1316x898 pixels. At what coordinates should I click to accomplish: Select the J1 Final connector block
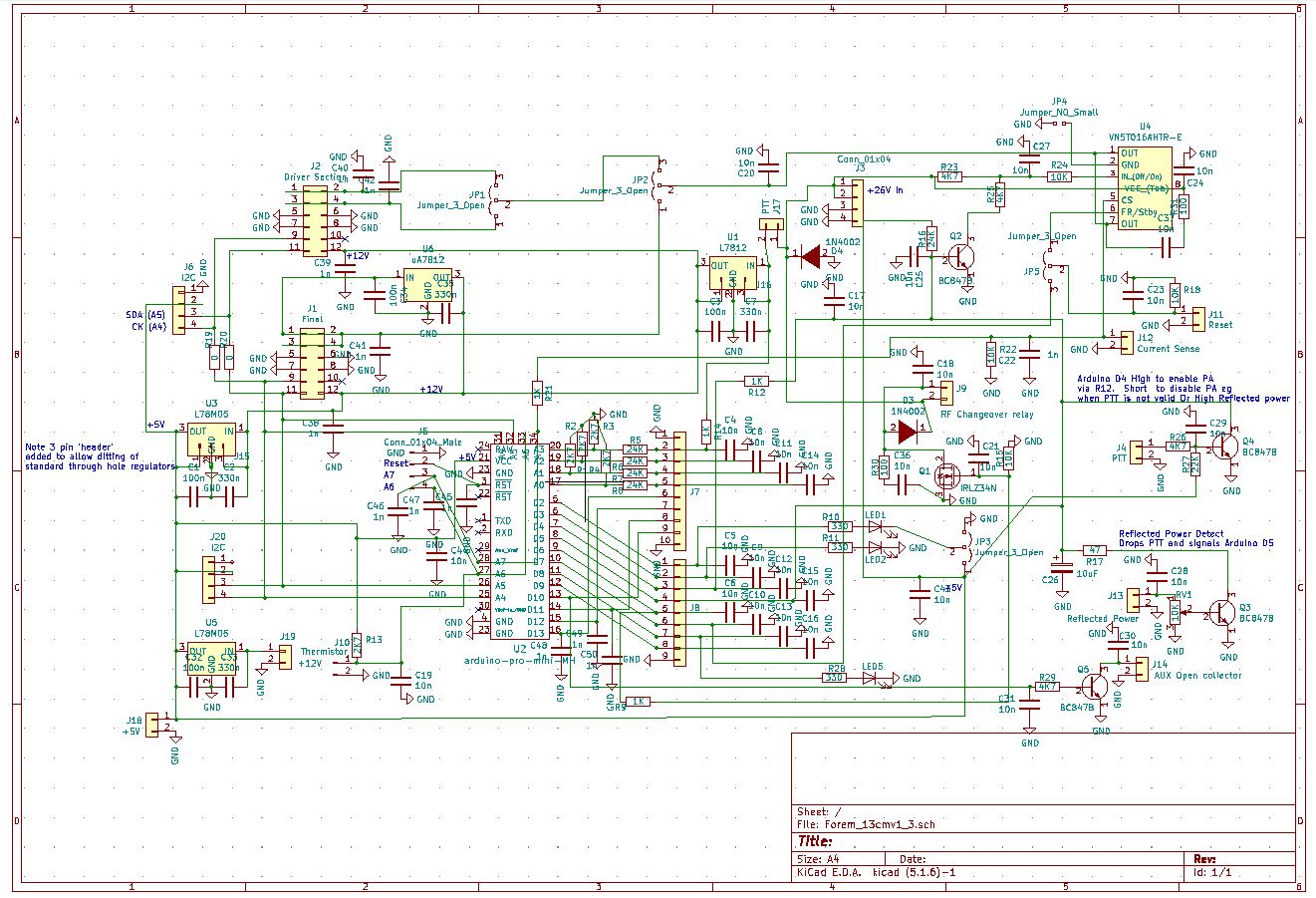point(312,364)
